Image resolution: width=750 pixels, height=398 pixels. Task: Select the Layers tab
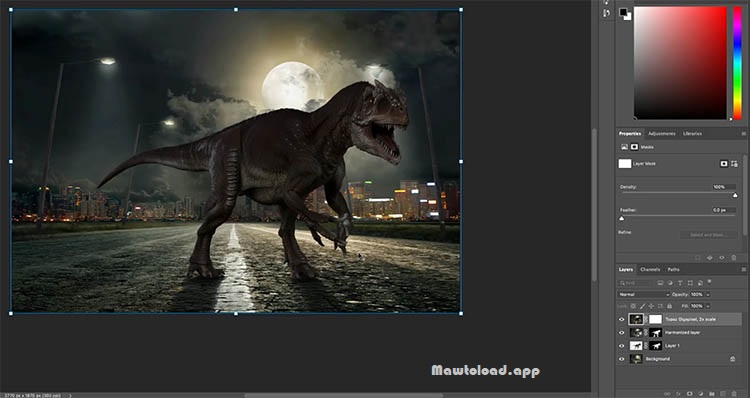(626, 269)
